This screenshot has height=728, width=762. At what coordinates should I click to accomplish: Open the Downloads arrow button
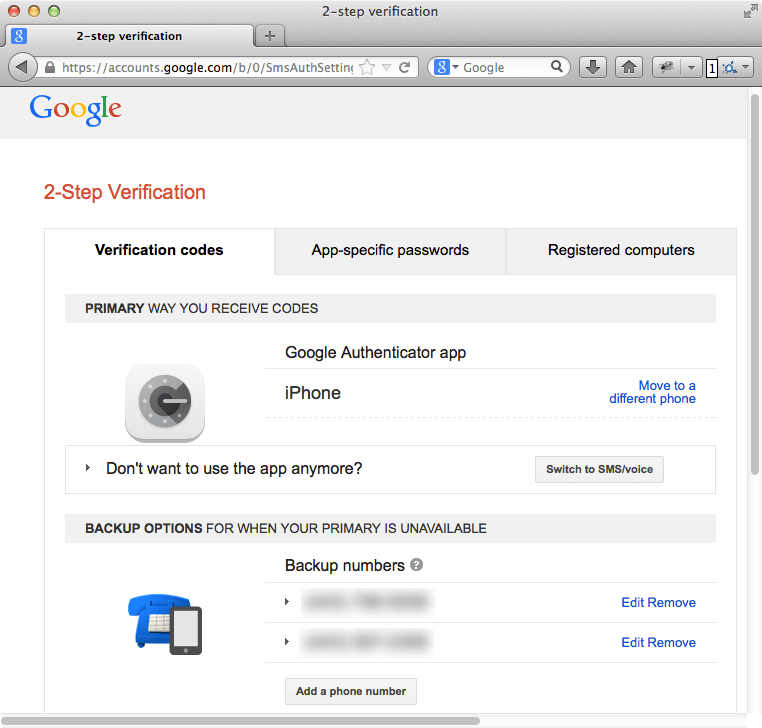point(593,68)
